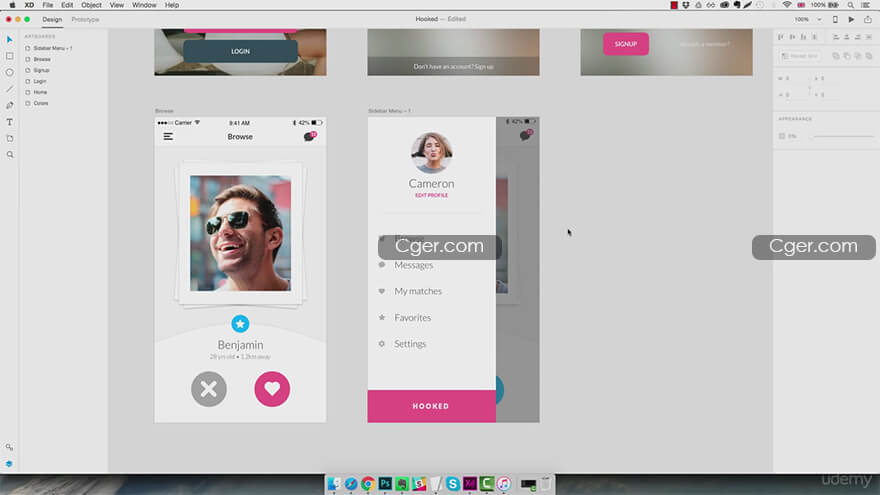Open the File menu
The width and height of the screenshot is (880, 495).
(48, 5)
